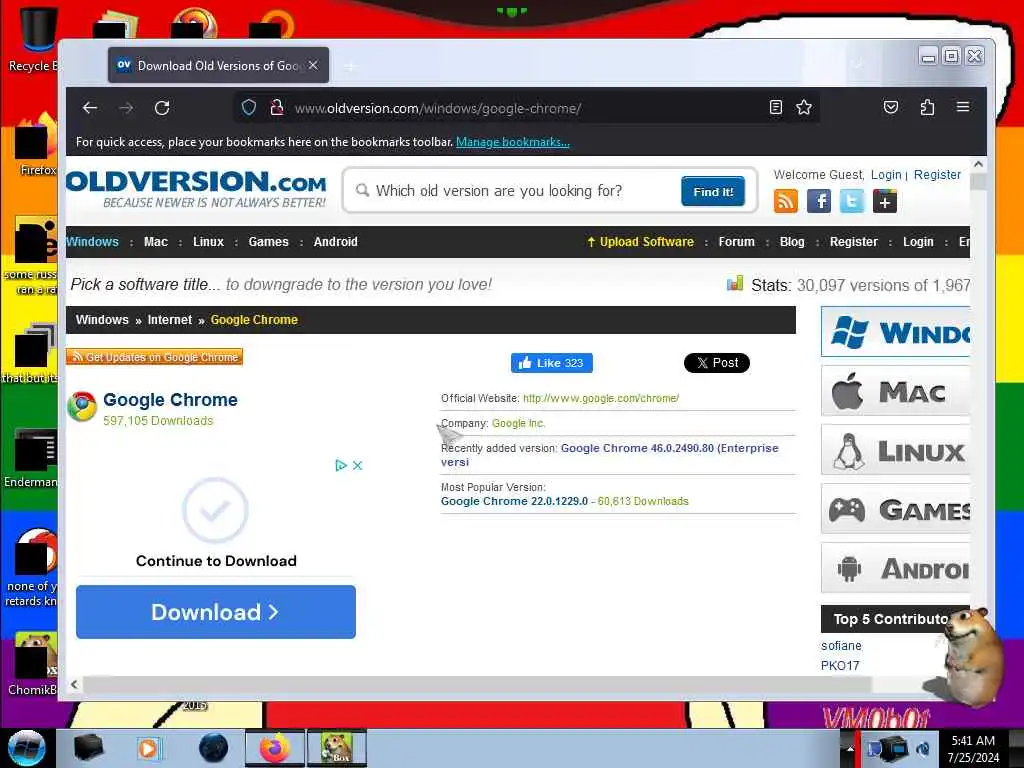Viewport: 1024px width, 768px height.
Task: Click Find It! search button
Action: pos(713,191)
